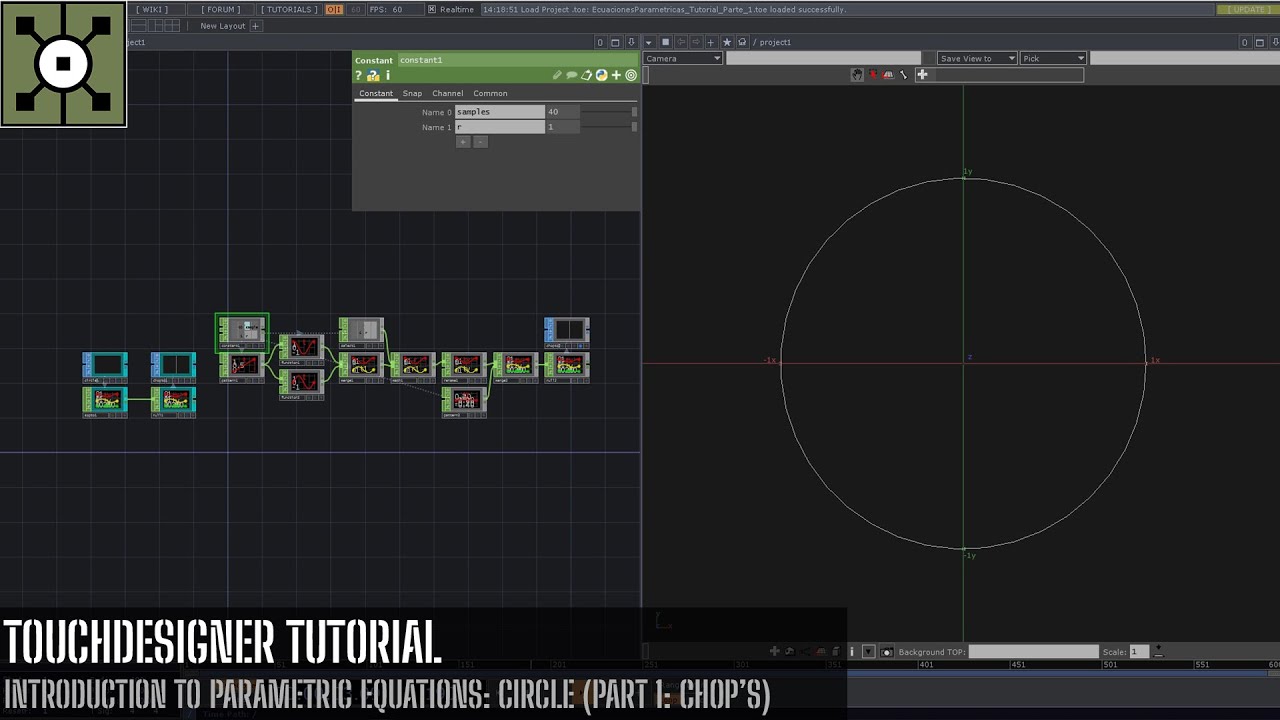Switch to the Common parameter tab

pyautogui.click(x=490, y=93)
